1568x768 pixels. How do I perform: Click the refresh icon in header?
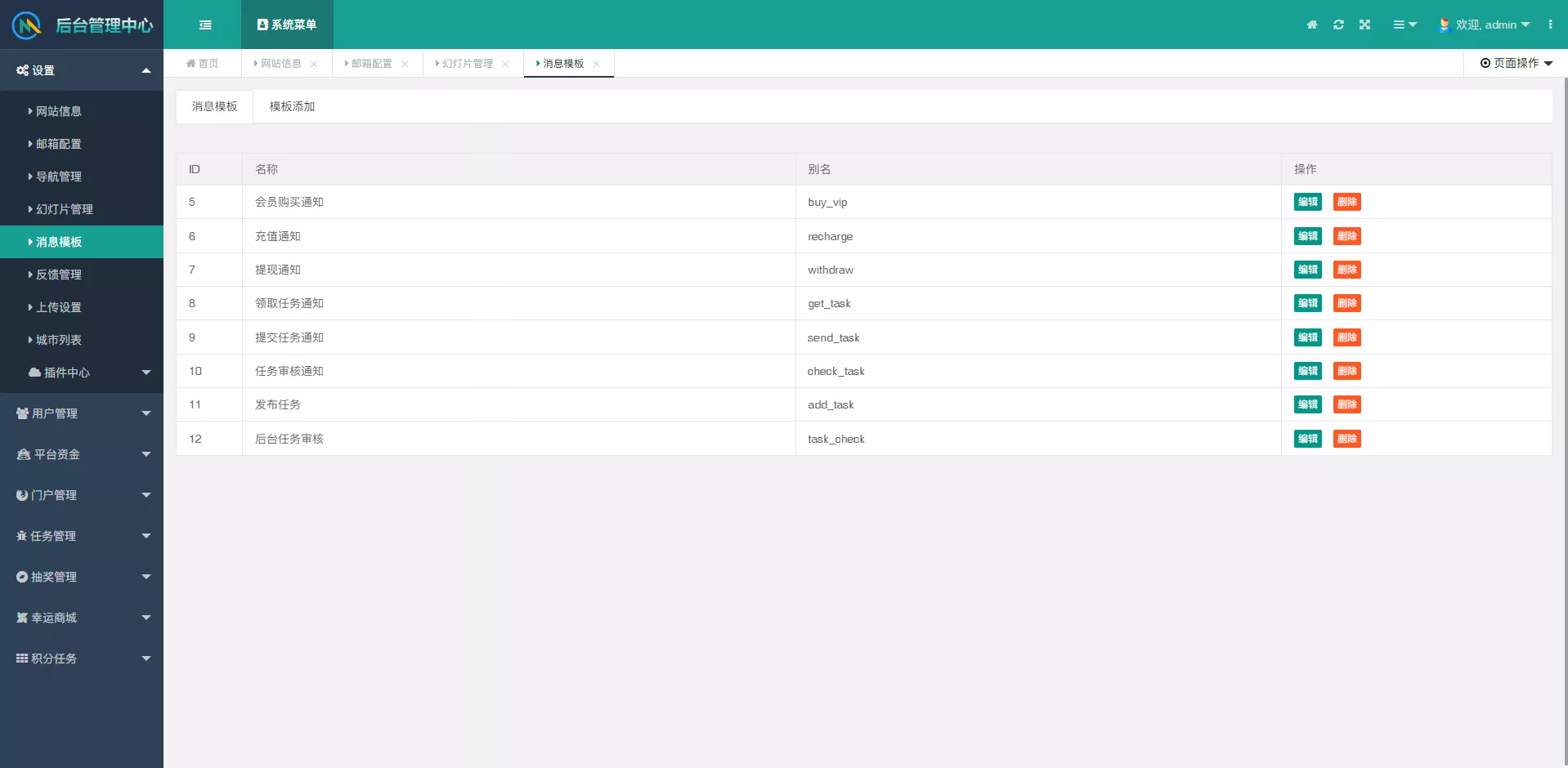pos(1338,25)
